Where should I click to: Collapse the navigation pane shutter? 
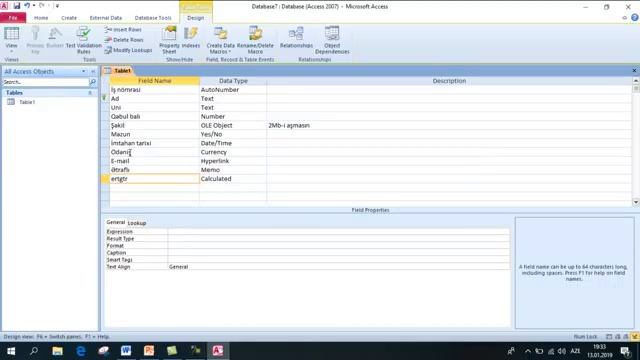(93, 71)
